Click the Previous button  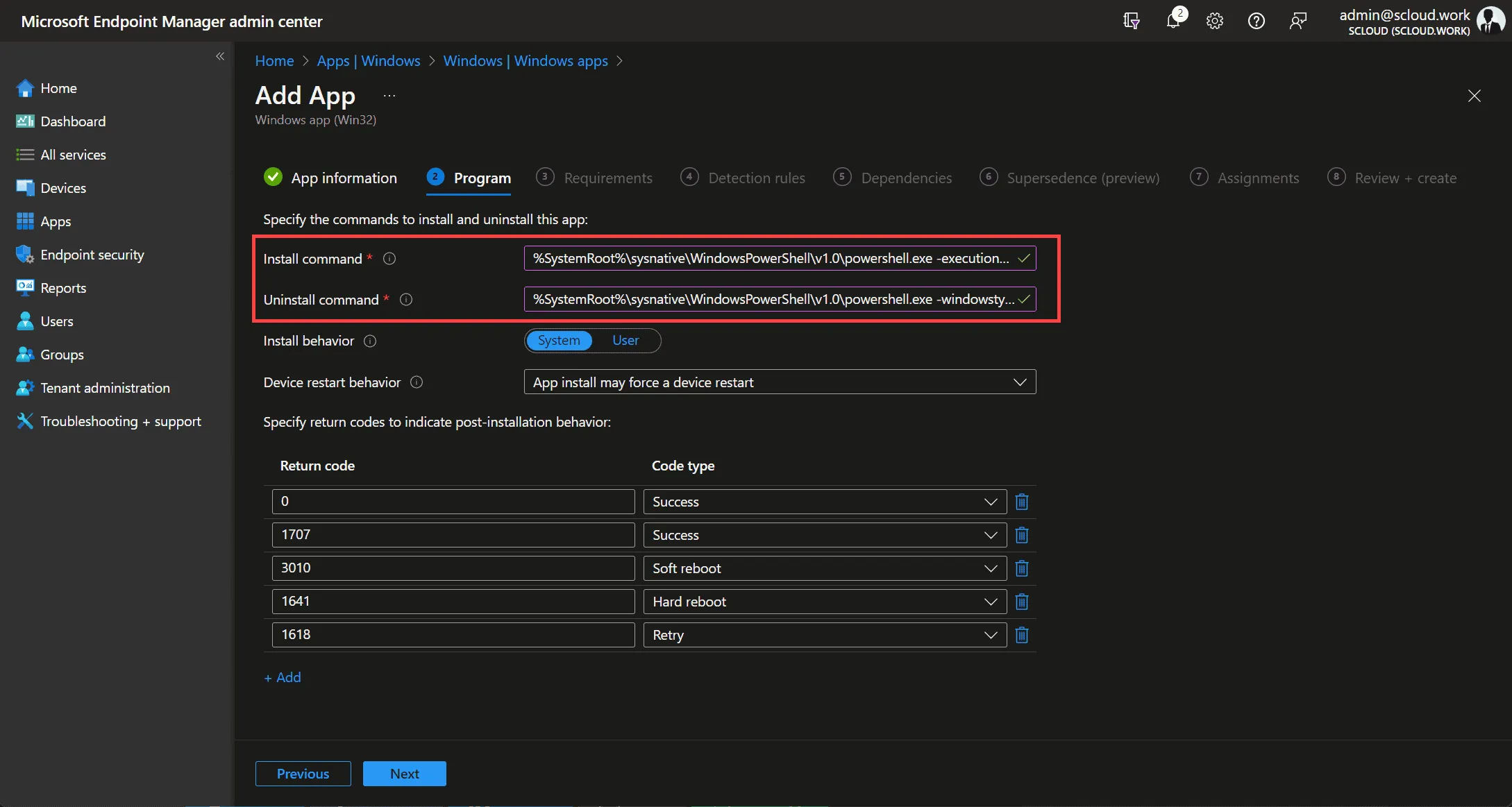point(303,774)
